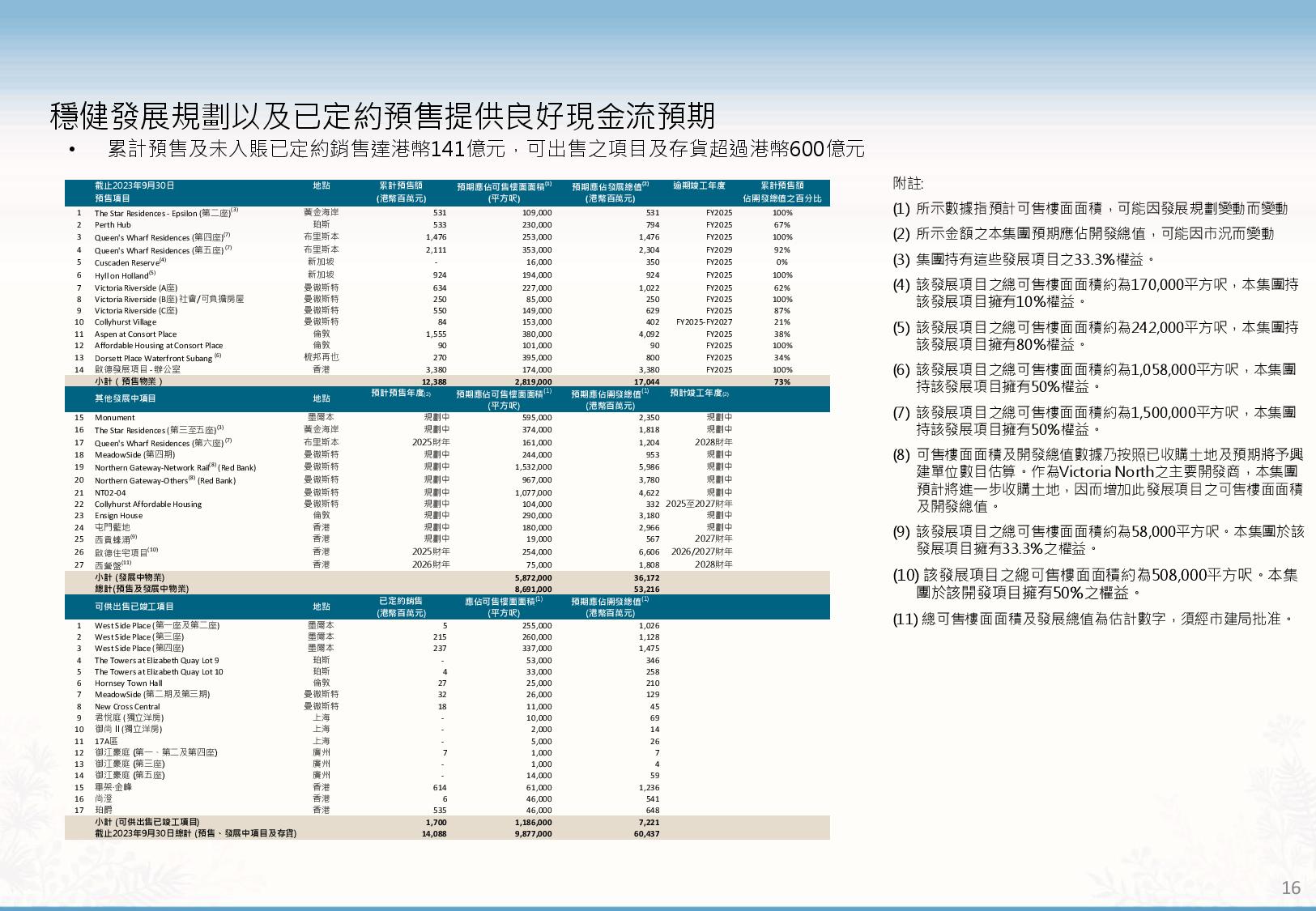Screen dimensions: 1316x911
Task: Click the 60,437 grand total GDV value
Action: point(646,833)
